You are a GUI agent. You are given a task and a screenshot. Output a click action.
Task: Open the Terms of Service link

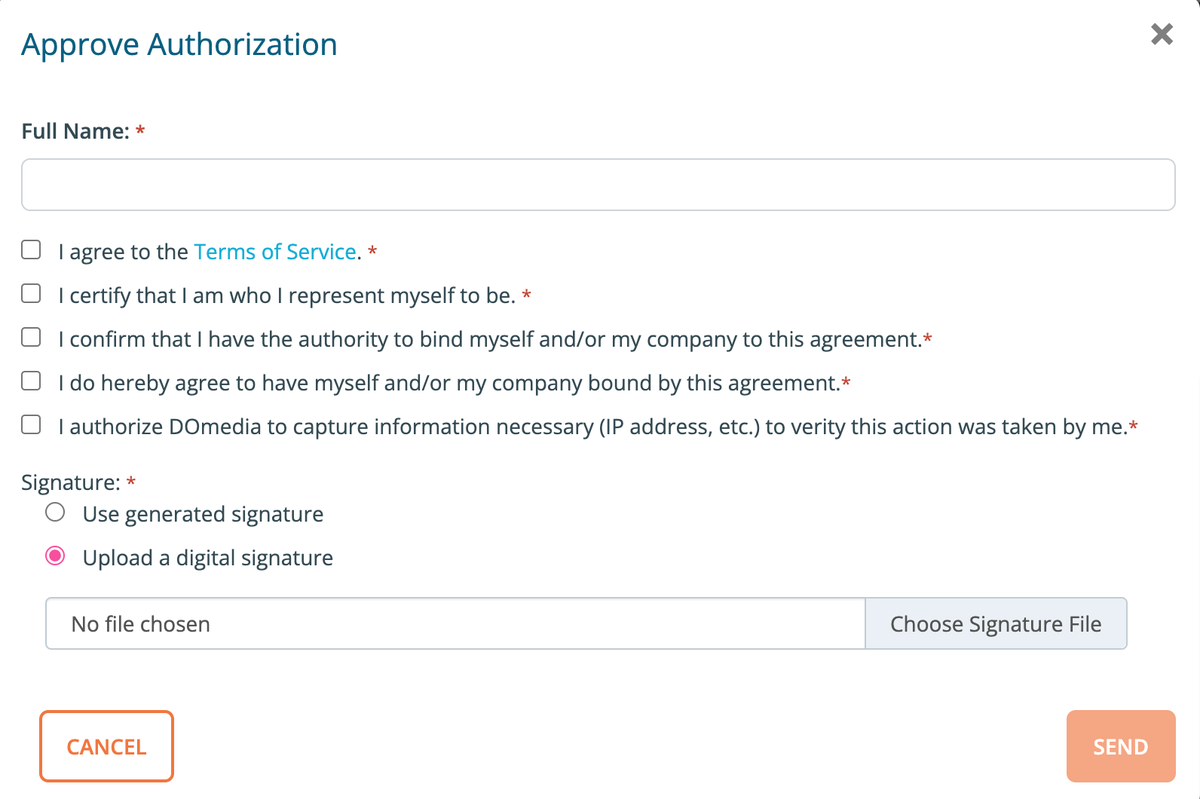pyautogui.click(x=275, y=251)
